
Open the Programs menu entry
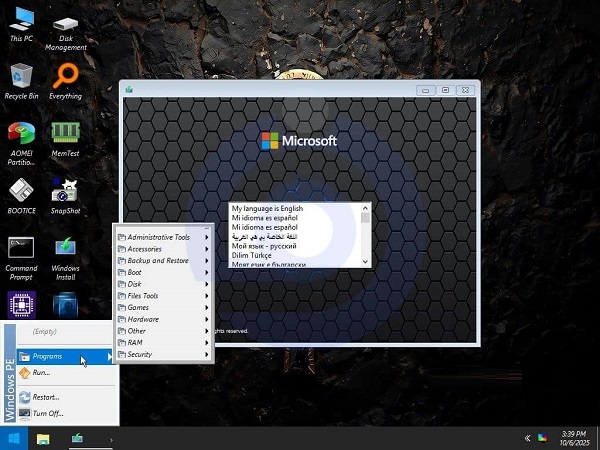tap(65, 357)
